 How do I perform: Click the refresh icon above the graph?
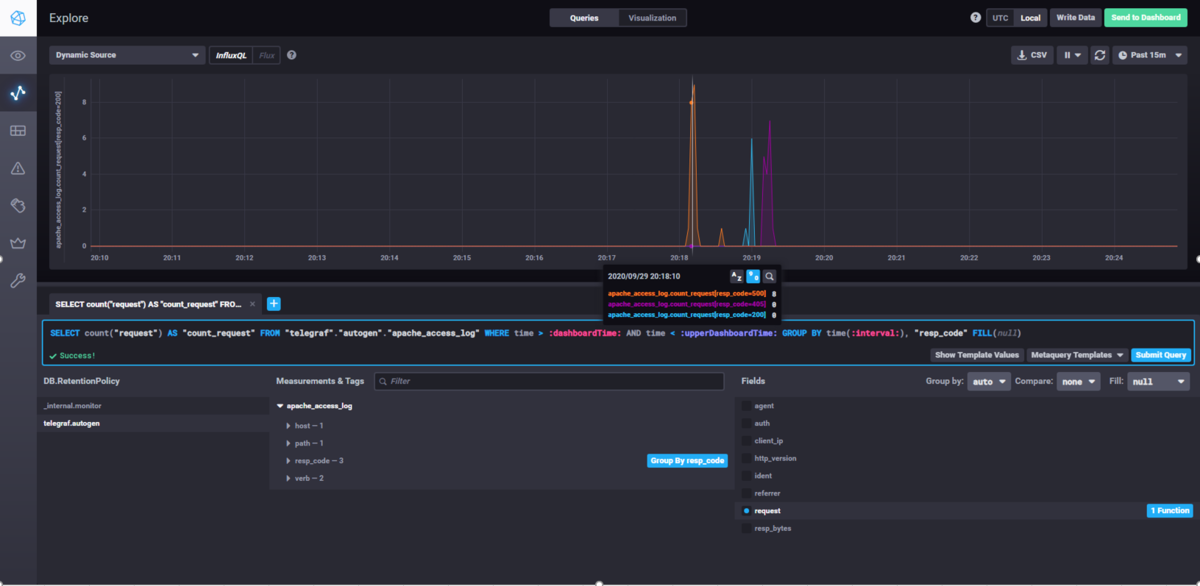pos(1100,55)
